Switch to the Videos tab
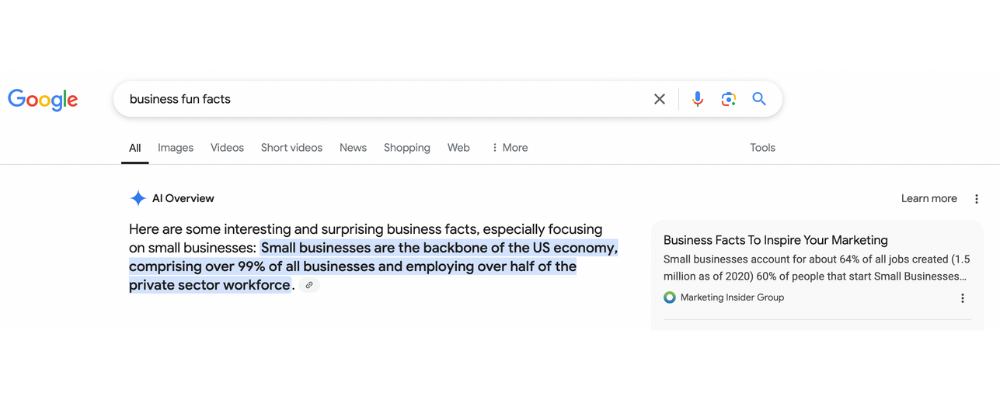Viewport: 1000px width, 400px height. [x=227, y=147]
